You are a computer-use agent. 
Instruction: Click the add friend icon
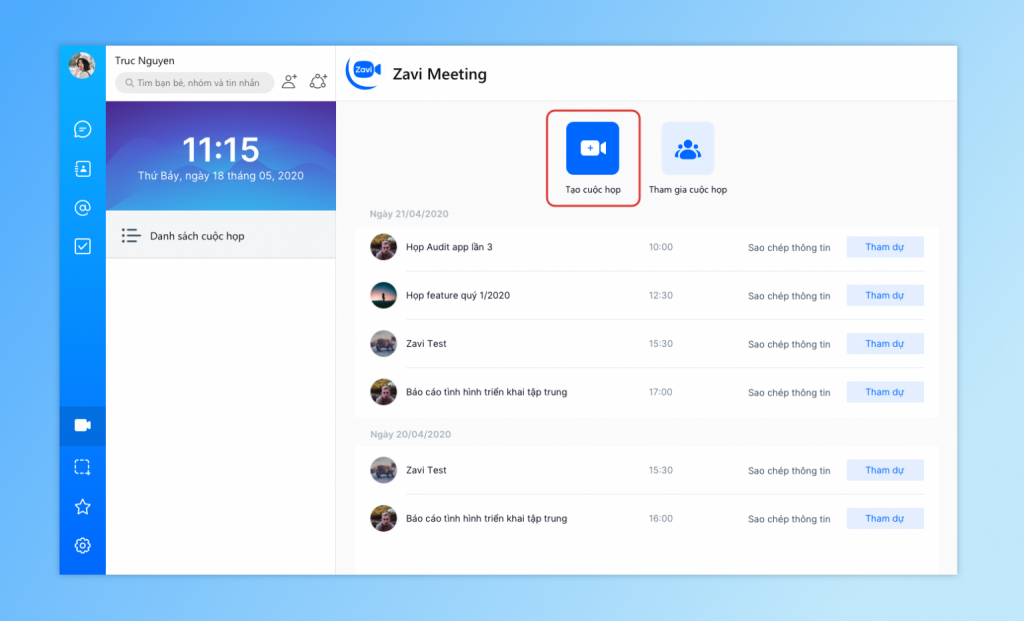coord(289,82)
